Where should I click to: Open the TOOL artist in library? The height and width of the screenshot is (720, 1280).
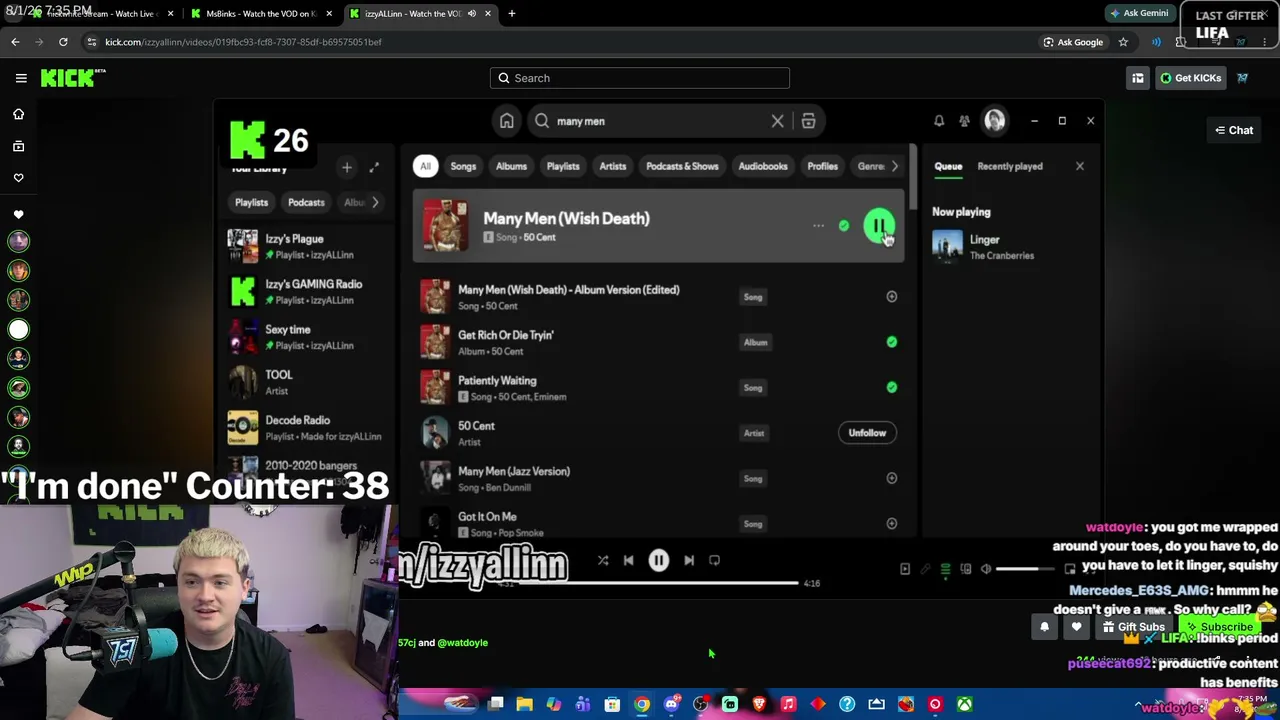310,382
